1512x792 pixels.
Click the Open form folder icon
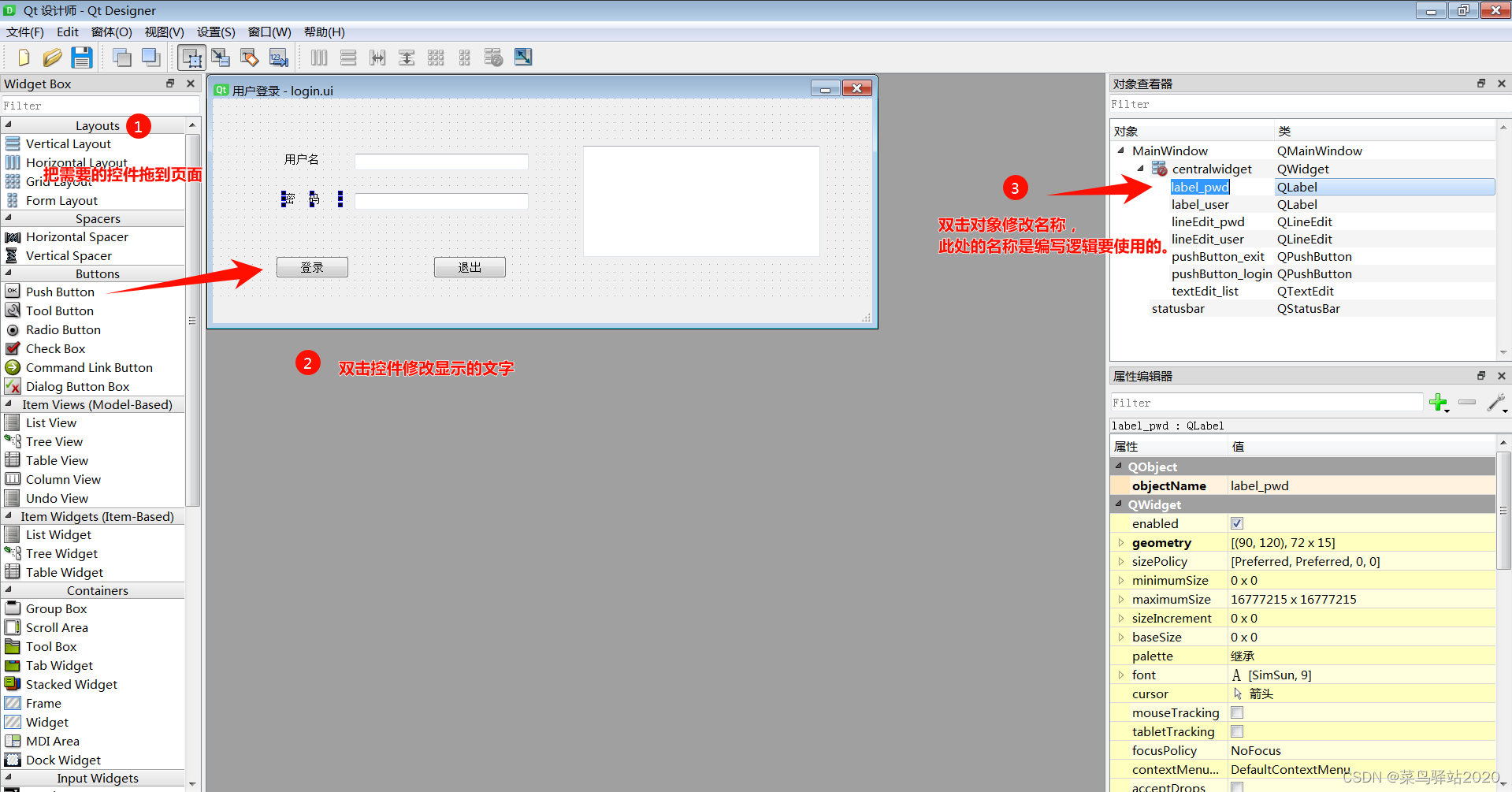point(52,58)
